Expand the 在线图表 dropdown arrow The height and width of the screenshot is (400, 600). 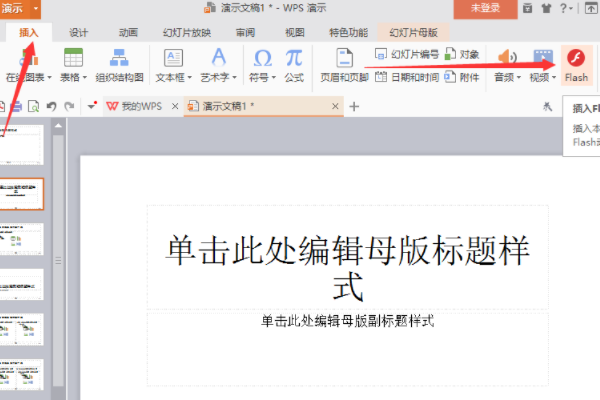(49, 77)
